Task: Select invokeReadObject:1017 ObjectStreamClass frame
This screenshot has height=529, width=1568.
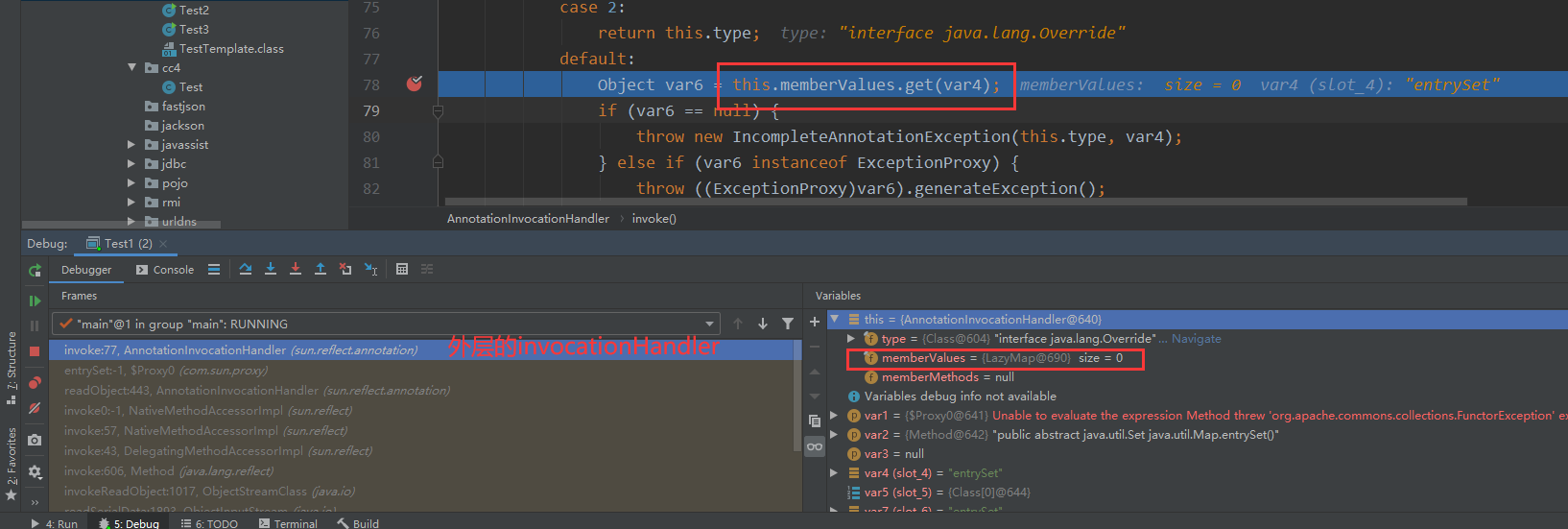Action: tap(422, 492)
